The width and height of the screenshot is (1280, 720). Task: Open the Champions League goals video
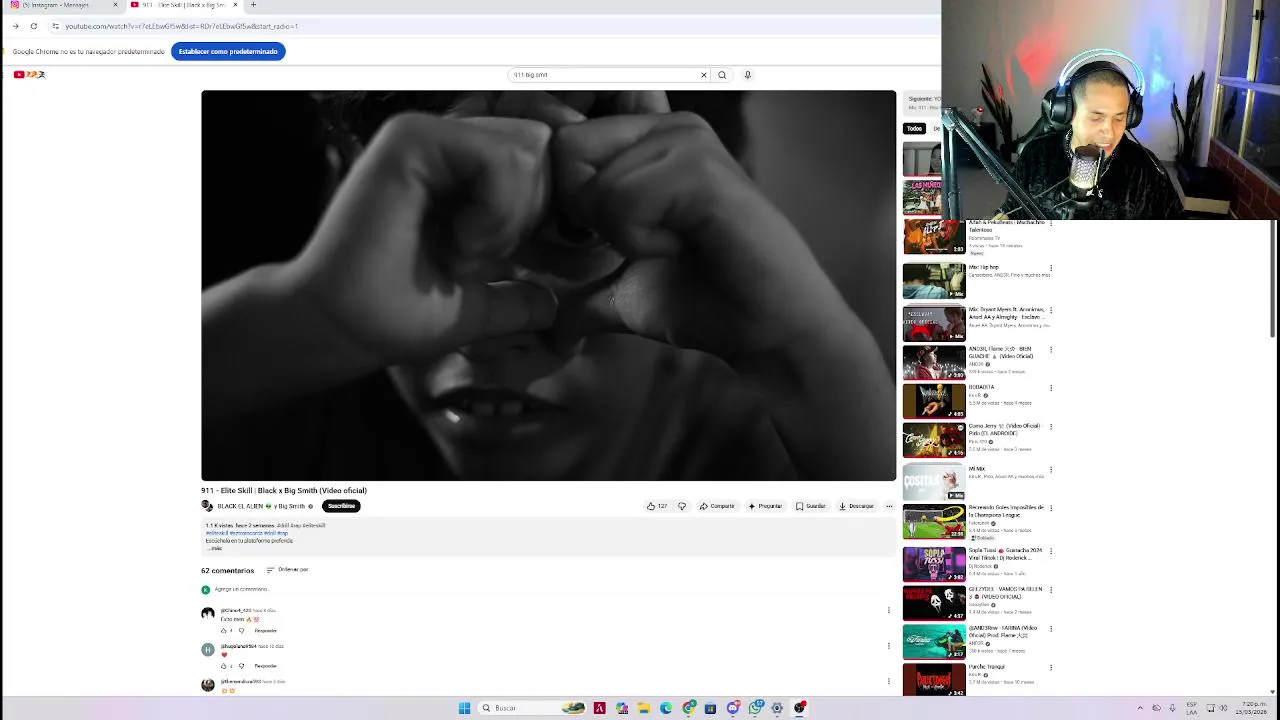pyautogui.click(x=934, y=522)
